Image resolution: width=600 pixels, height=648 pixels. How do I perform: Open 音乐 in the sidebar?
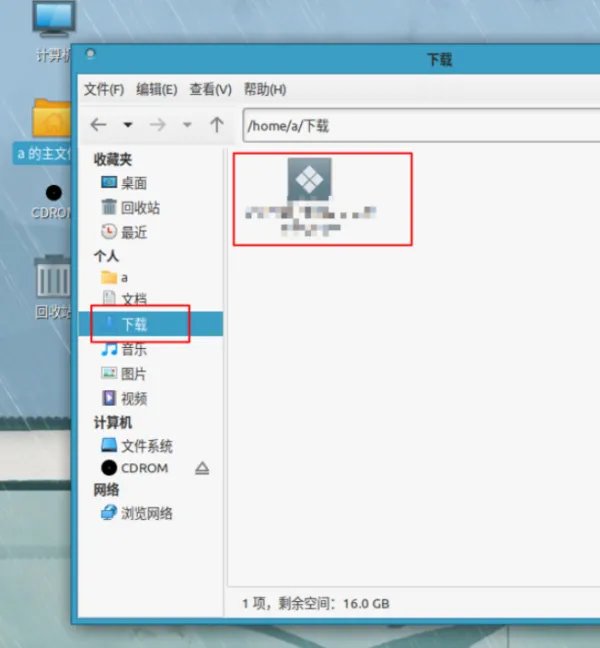point(151,350)
